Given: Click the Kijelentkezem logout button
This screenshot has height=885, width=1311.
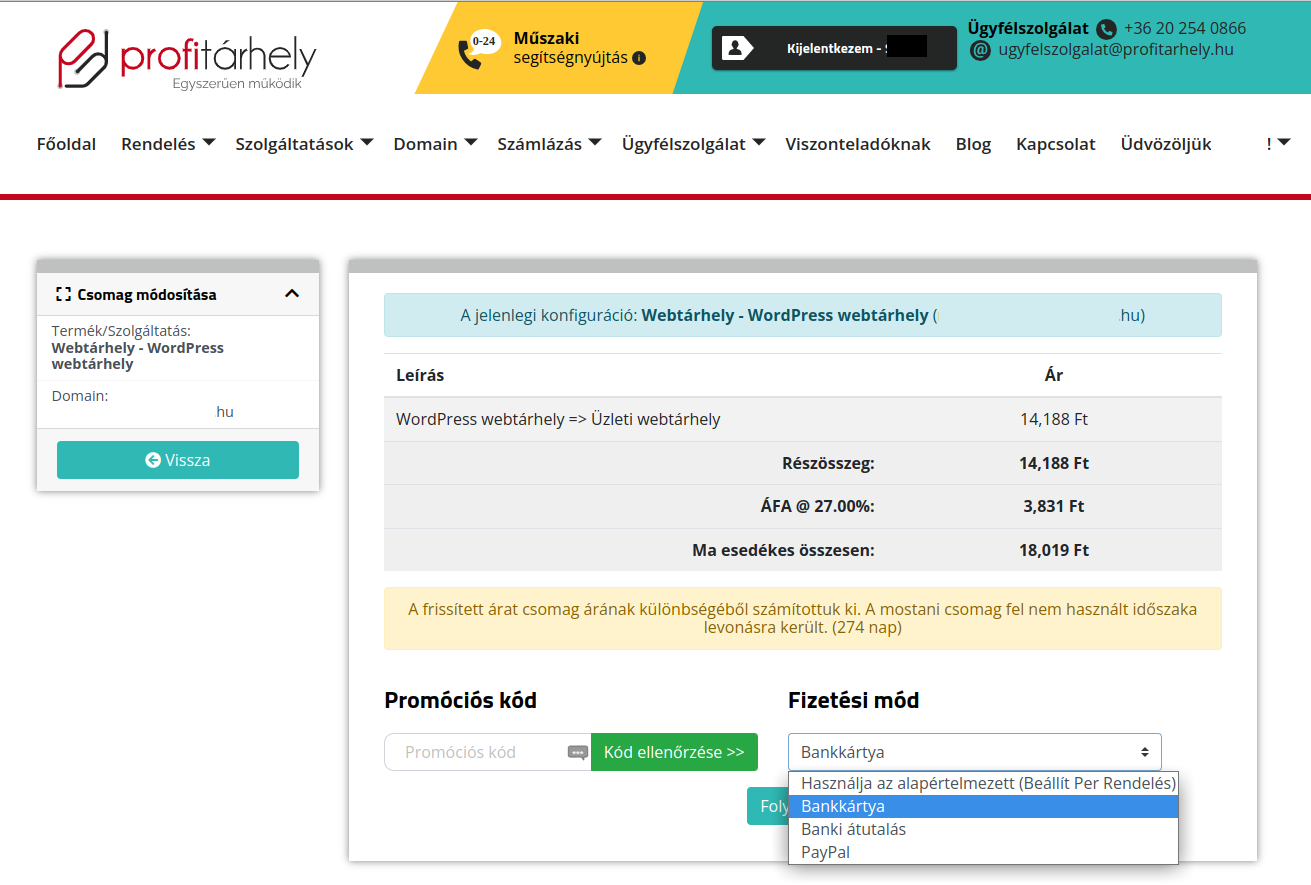Looking at the screenshot, I should pos(834,48).
